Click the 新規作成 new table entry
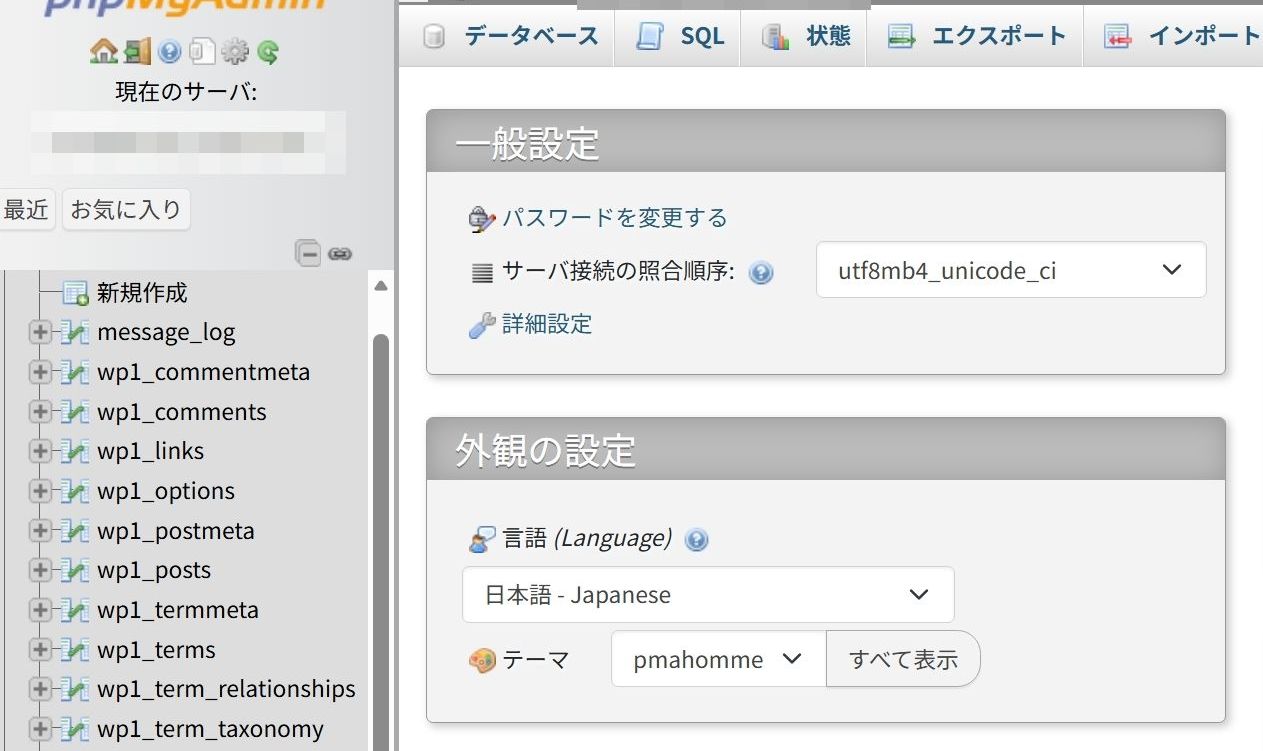Viewport: 1263px width, 751px height. [142, 293]
